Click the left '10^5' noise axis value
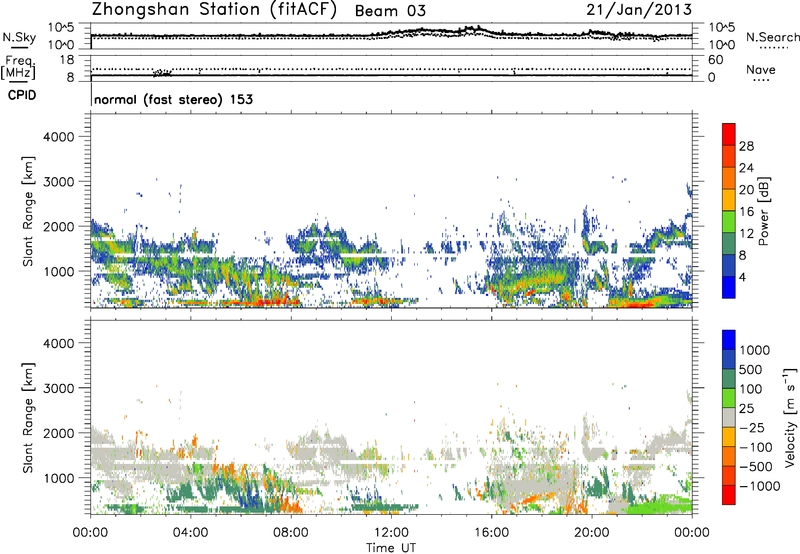This screenshot has width=800, height=554. pyautogui.click(x=61, y=28)
